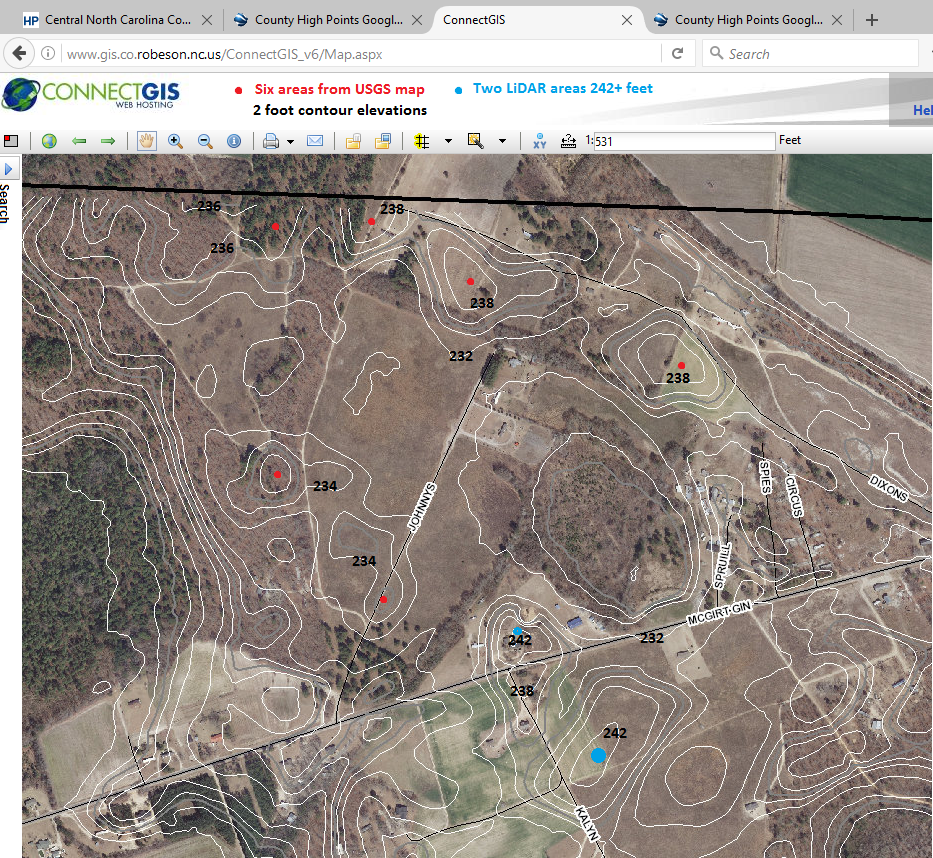Click the XY coordinates tool
Image resolution: width=933 pixels, height=858 pixels.
[540, 141]
